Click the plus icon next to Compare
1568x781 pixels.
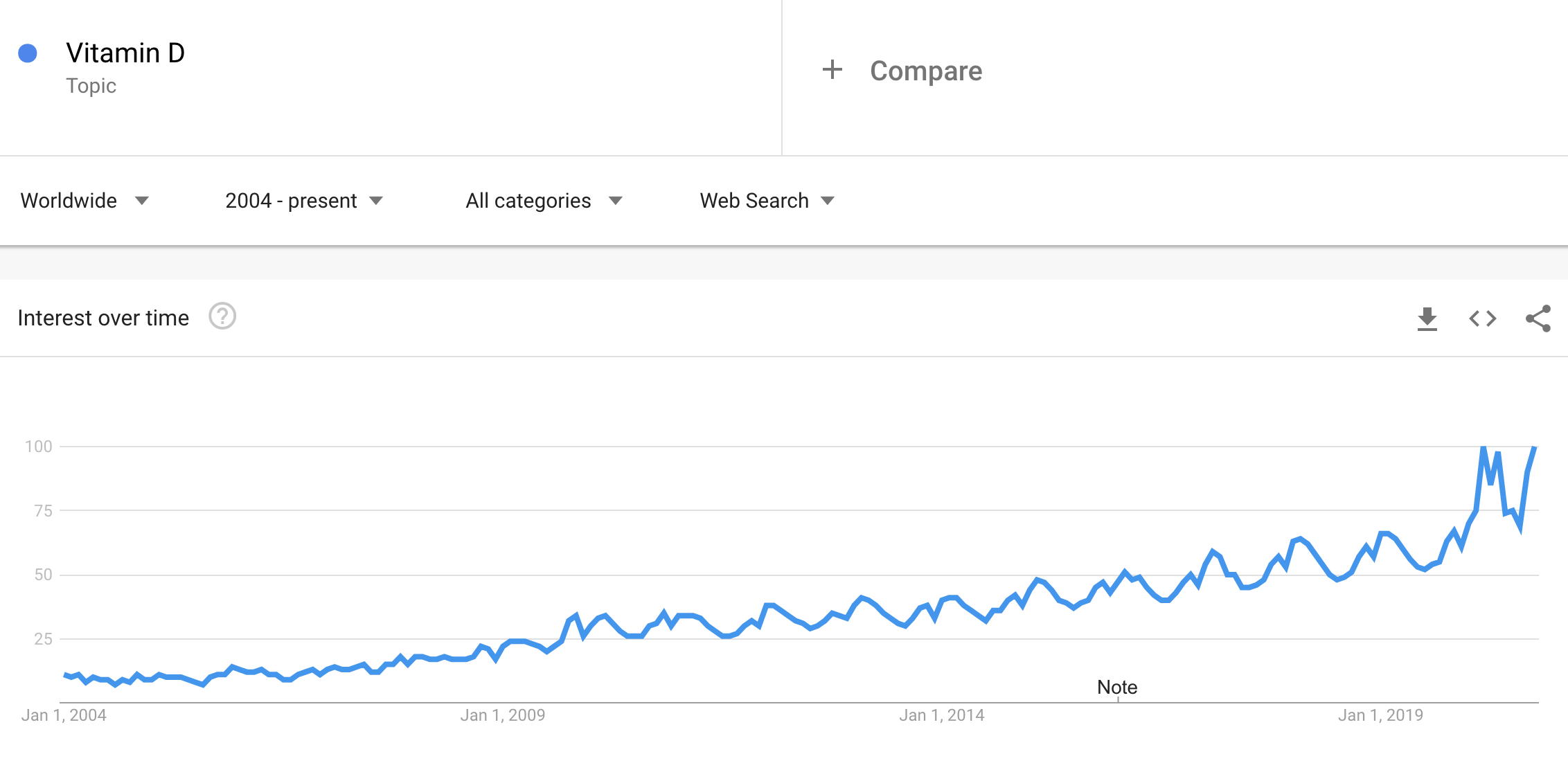tap(832, 69)
